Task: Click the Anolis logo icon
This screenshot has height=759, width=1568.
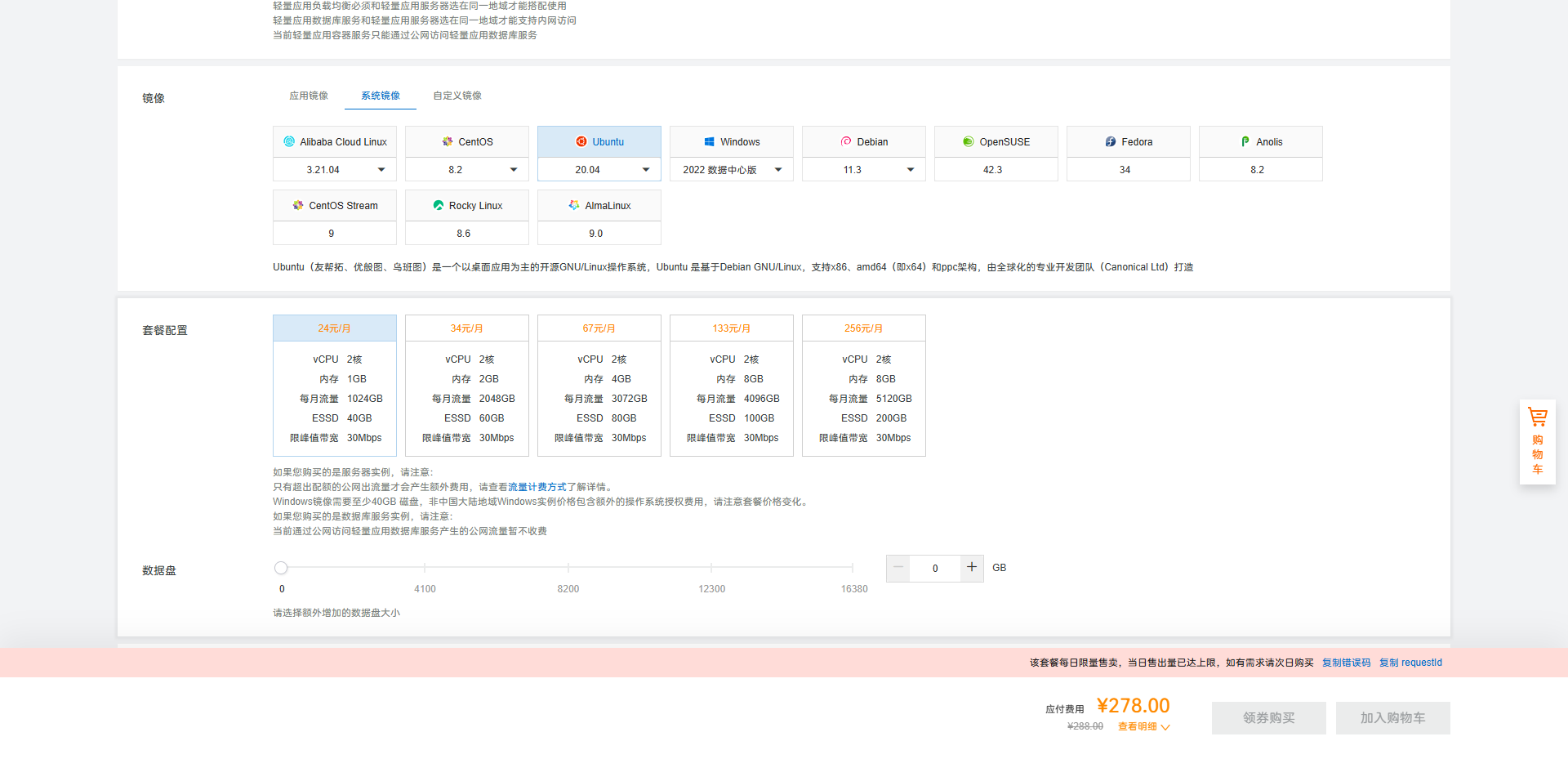Action: (x=1245, y=141)
